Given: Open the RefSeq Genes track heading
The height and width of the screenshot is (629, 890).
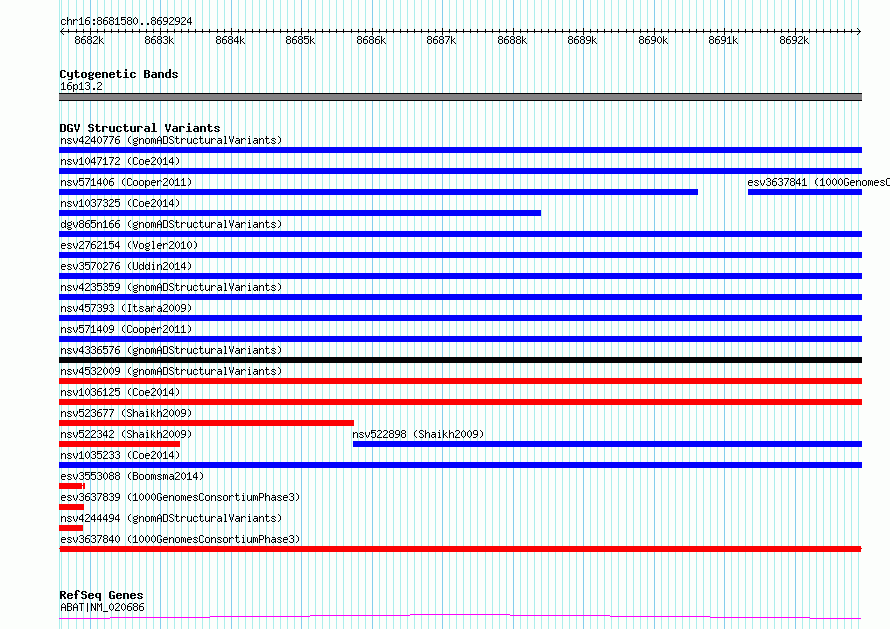Looking at the screenshot, I should (101, 595).
